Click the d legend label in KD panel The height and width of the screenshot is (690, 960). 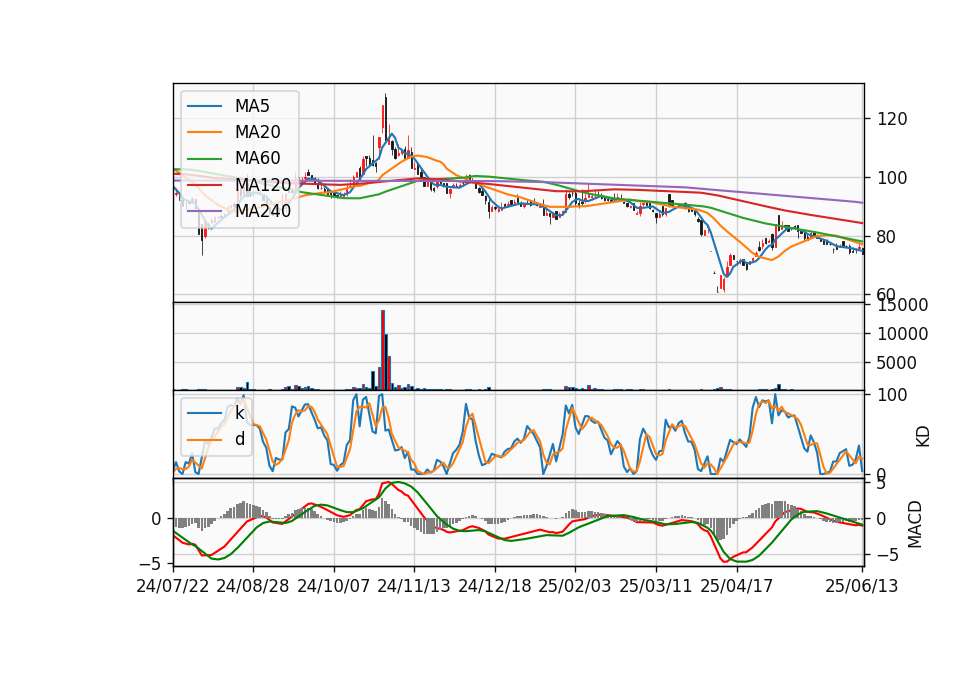(239, 439)
